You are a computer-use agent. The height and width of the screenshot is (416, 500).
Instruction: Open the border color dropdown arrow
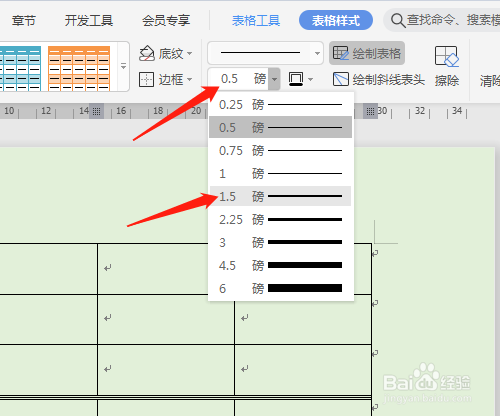[x=311, y=79]
